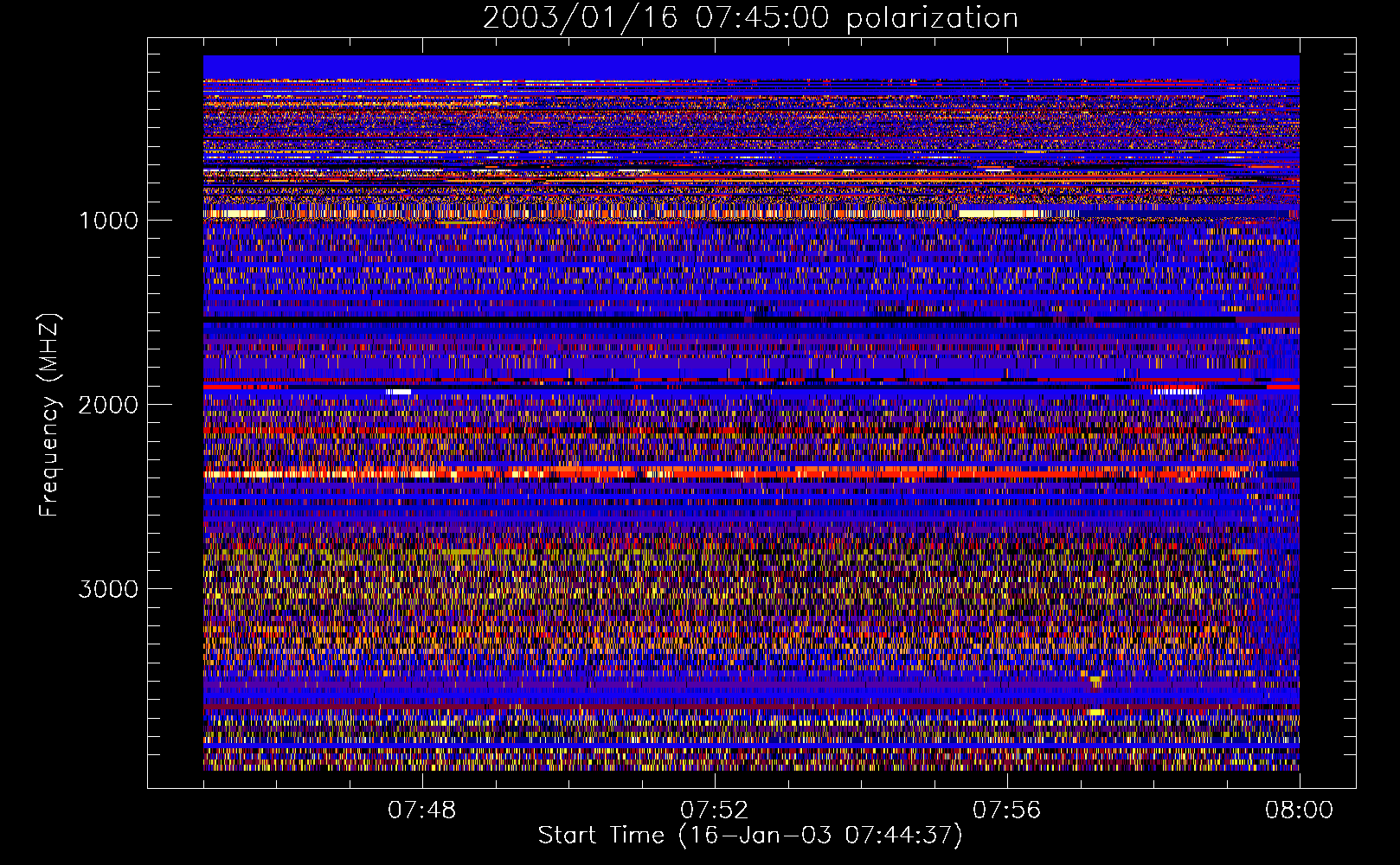Image resolution: width=1400 pixels, height=865 pixels.
Task: Click the "07:52" time tick label
Action: click(x=714, y=811)
